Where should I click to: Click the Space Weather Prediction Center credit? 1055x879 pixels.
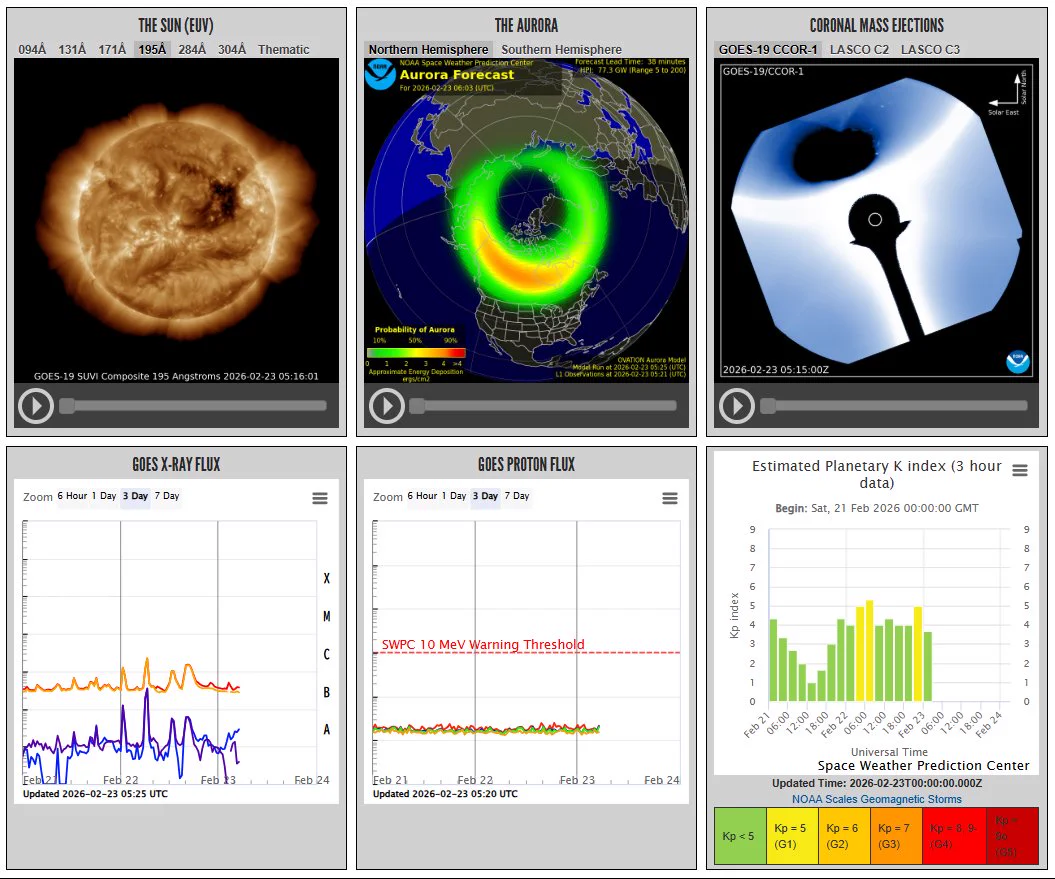923,765
